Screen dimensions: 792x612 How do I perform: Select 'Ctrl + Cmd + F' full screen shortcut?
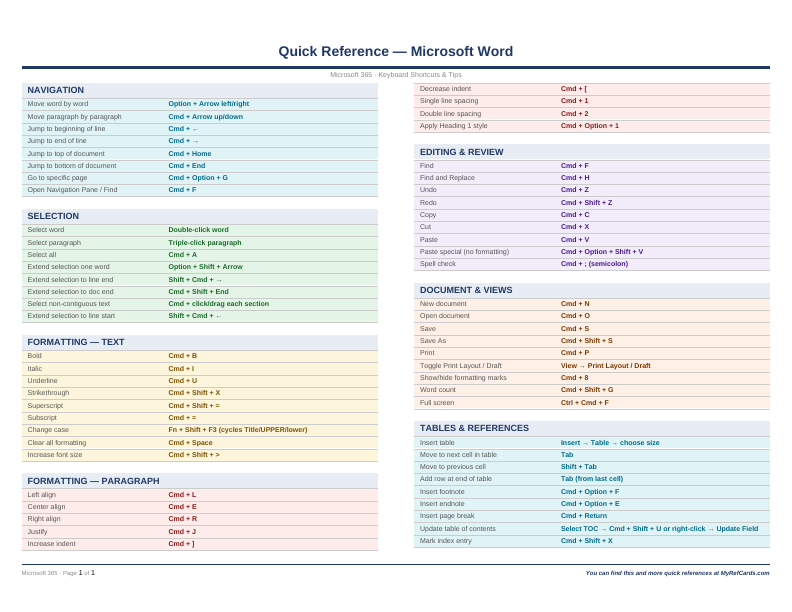tap(585, 403)
